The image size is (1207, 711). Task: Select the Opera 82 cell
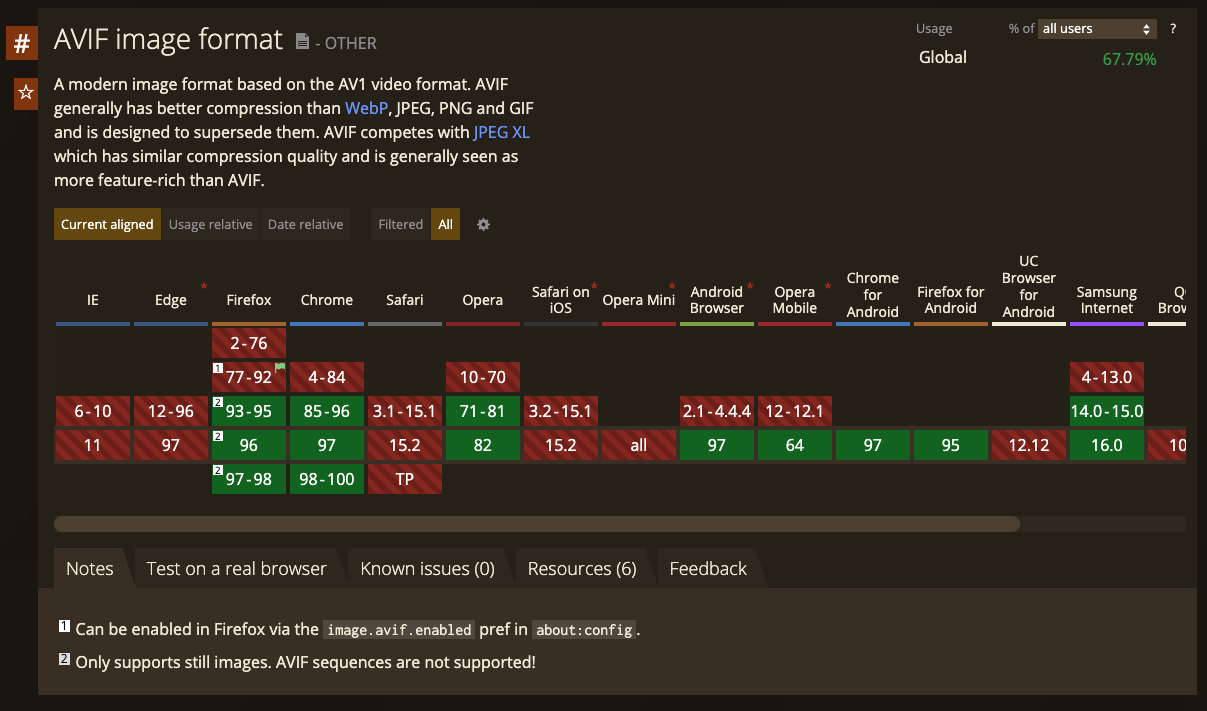click(483, 445)
